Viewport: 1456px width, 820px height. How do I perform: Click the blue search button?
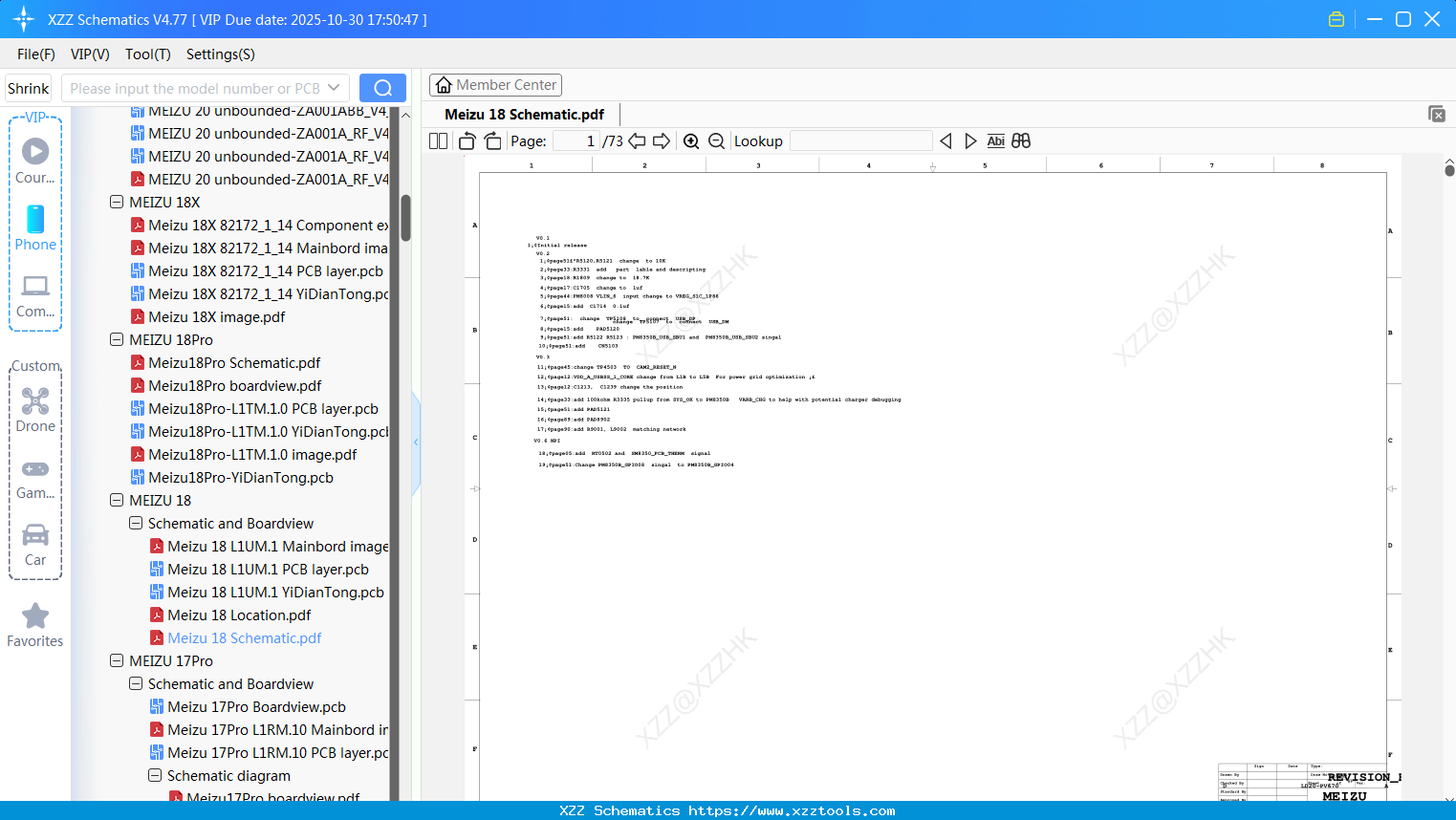click(x=382, y=88)
